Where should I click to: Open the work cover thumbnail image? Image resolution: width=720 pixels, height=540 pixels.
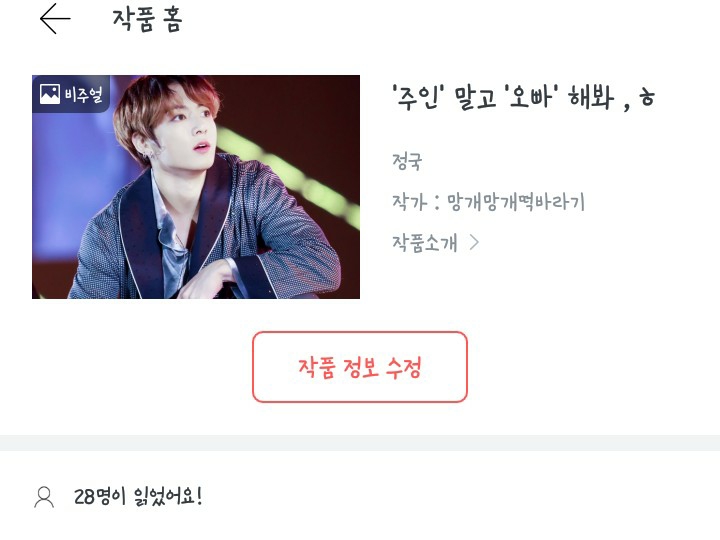(196, 187)
